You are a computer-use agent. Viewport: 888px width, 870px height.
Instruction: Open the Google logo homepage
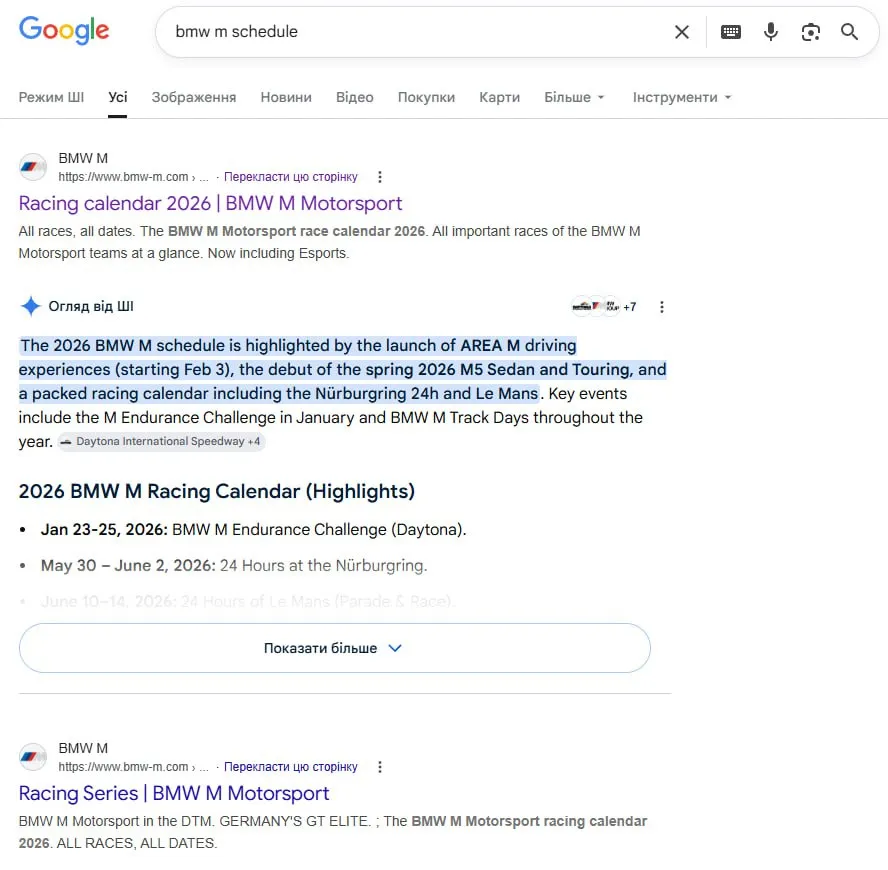(64, 30)
